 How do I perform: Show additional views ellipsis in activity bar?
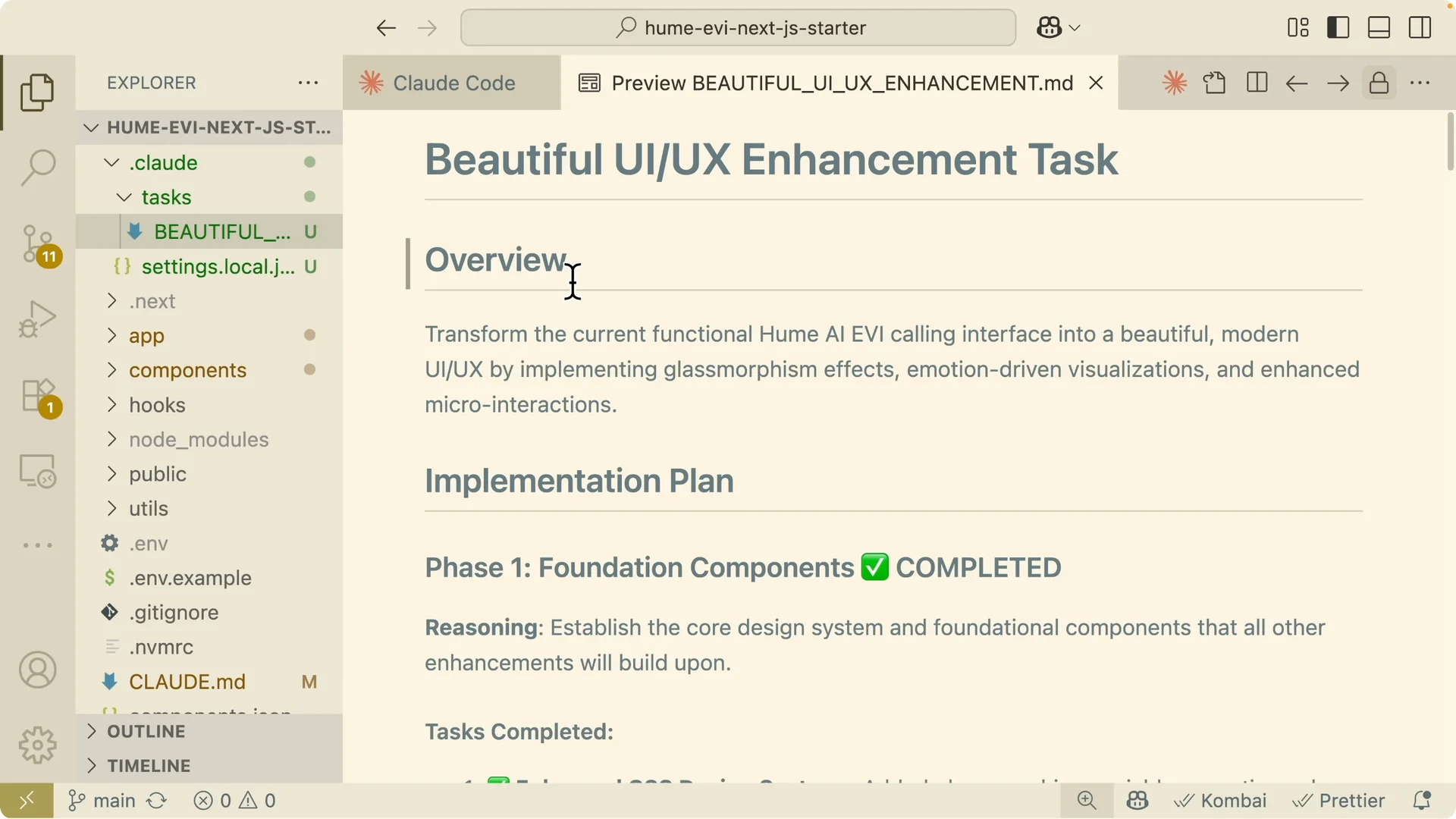point(37,545)
